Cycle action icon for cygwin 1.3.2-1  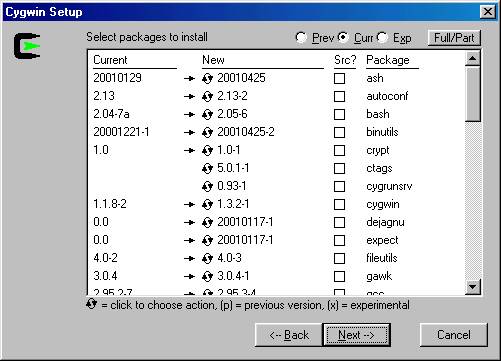pos(207,205)
